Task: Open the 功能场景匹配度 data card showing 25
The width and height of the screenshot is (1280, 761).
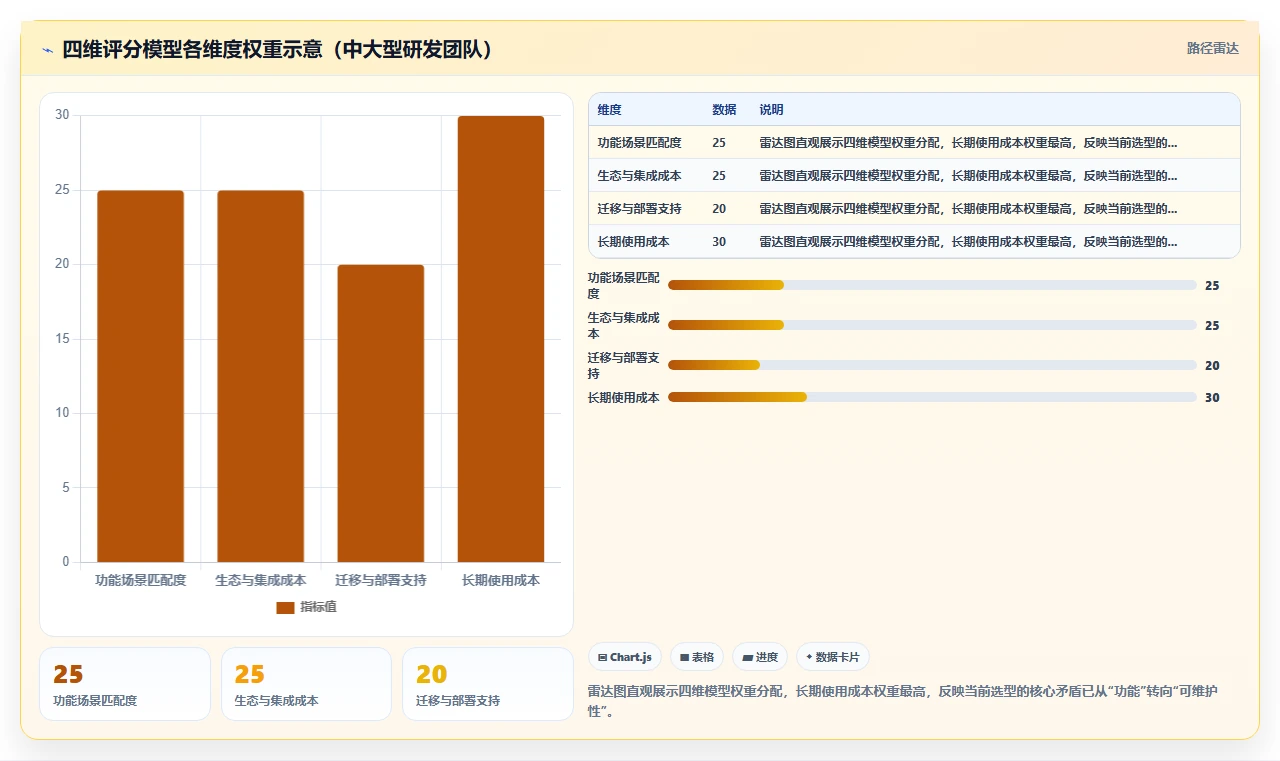Action: pos(125,684)
